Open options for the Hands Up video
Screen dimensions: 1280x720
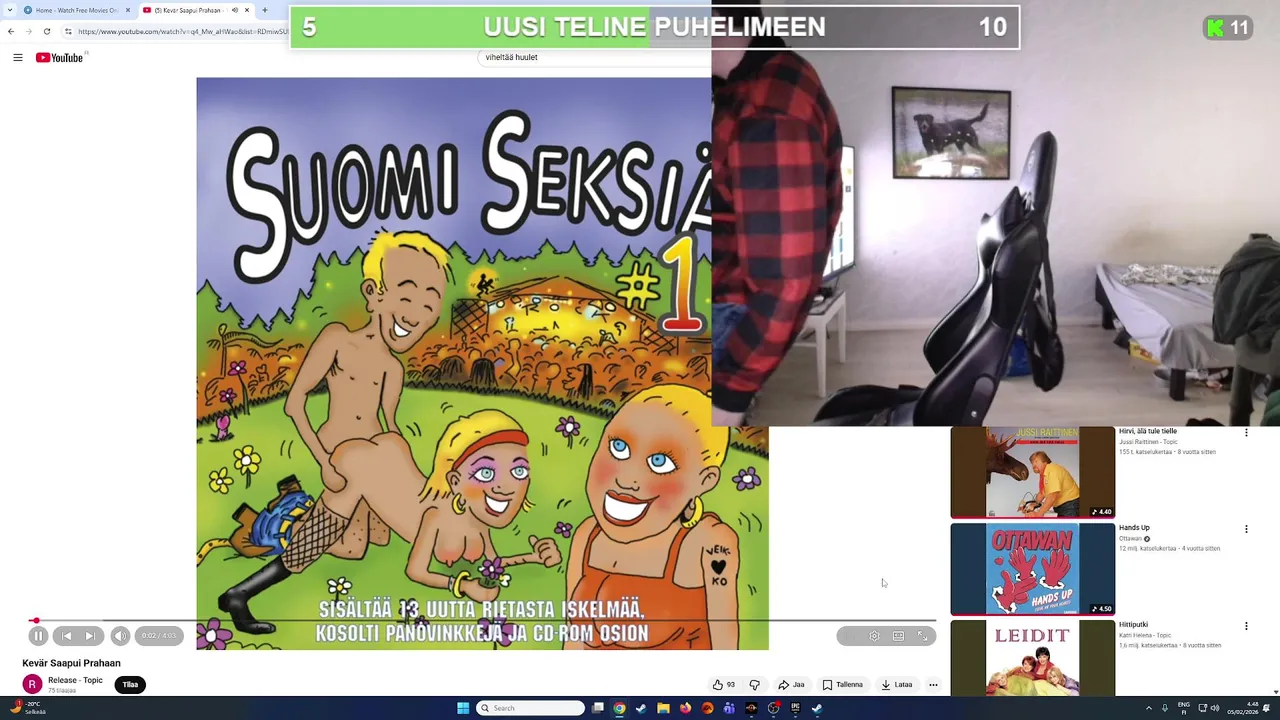1246,529
